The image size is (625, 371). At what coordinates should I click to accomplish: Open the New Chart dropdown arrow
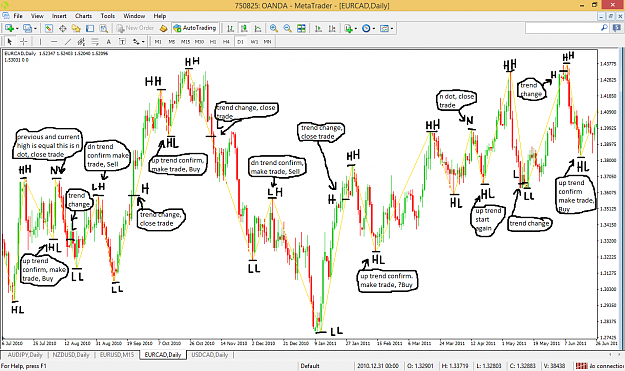pyautogui.click(x=17, y=29)
